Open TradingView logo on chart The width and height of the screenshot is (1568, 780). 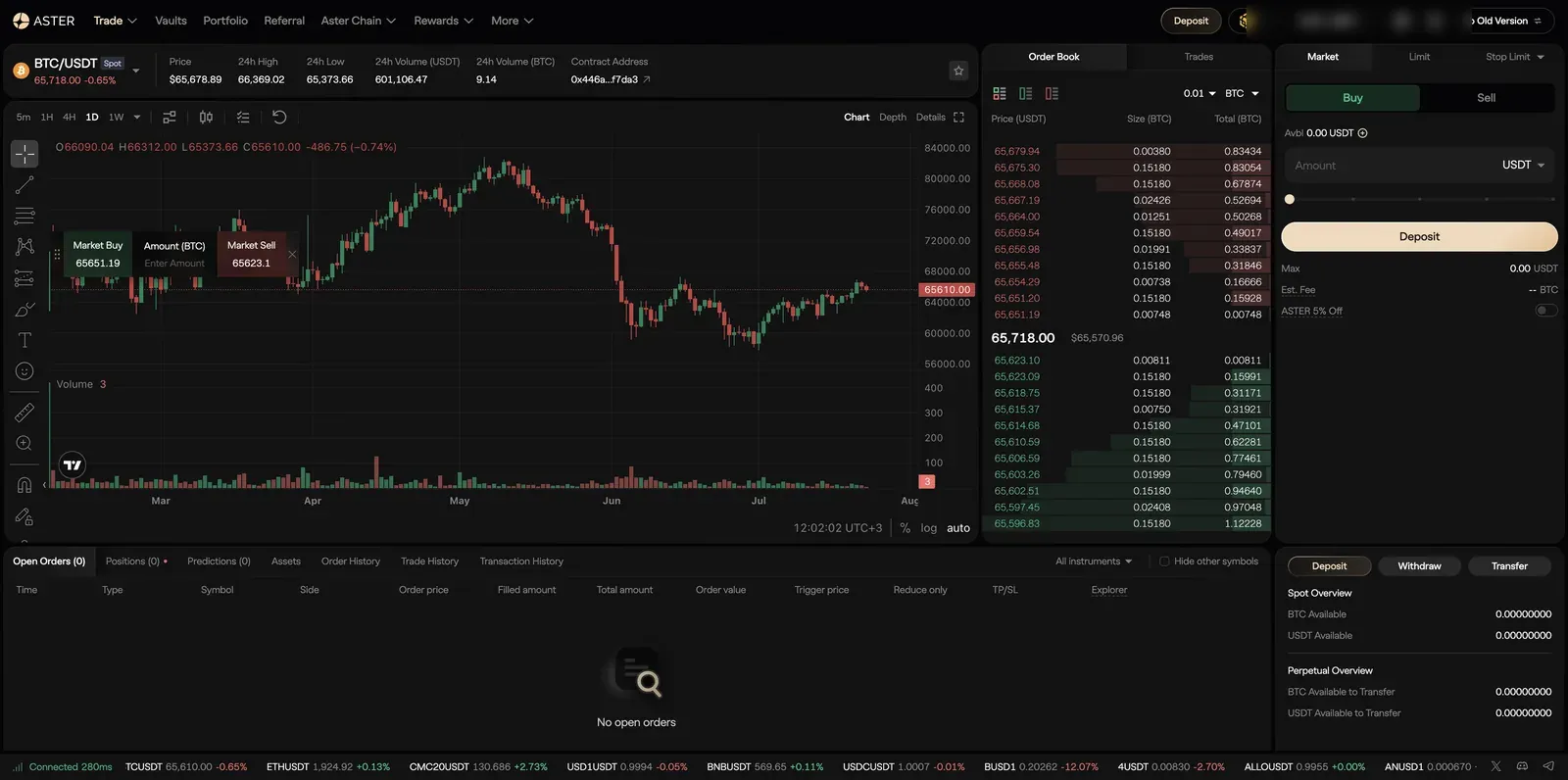click(73, 465)
